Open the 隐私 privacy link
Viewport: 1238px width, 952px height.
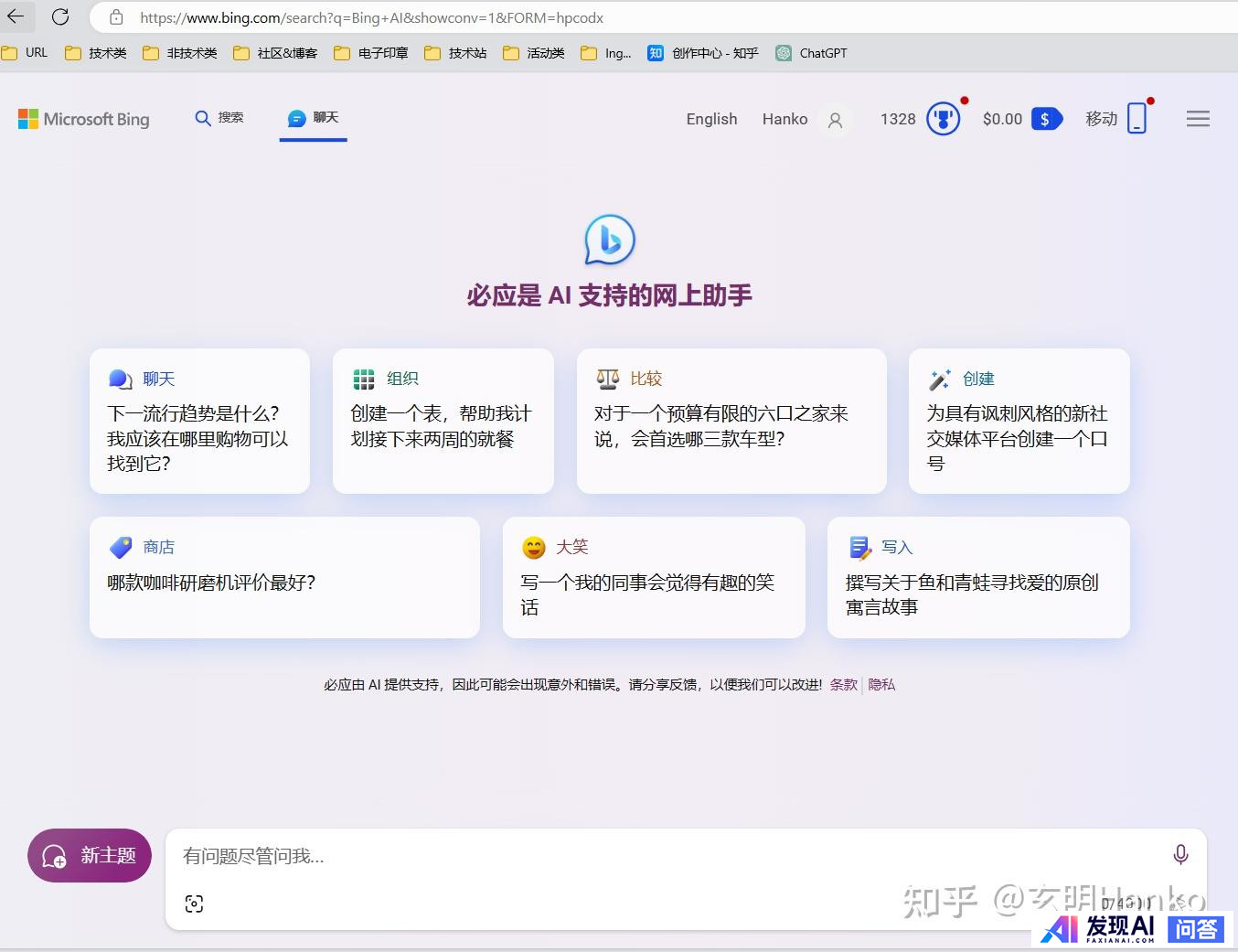(x=881, y=684)
